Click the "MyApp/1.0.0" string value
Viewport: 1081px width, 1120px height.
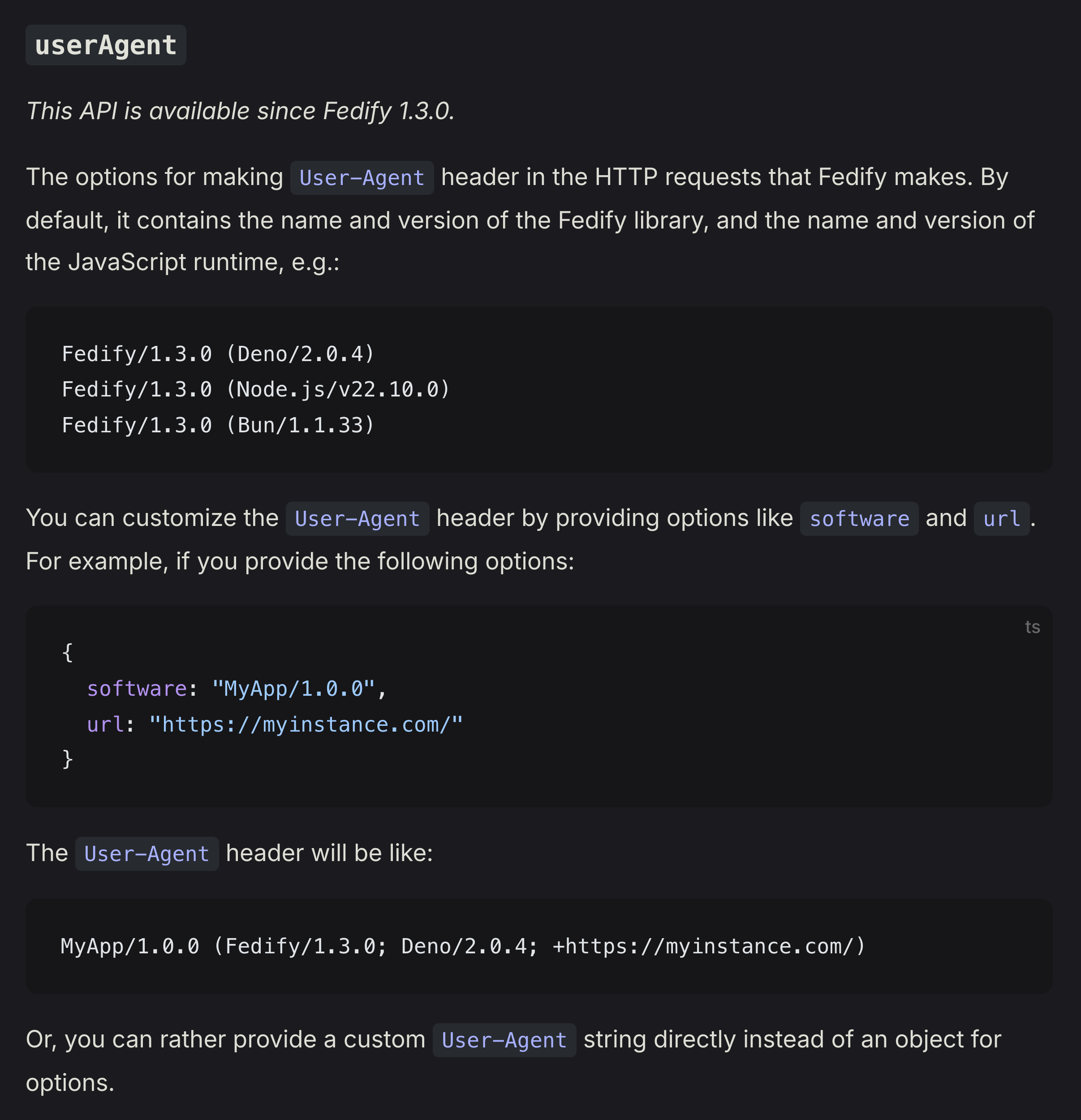click(294, 689)
